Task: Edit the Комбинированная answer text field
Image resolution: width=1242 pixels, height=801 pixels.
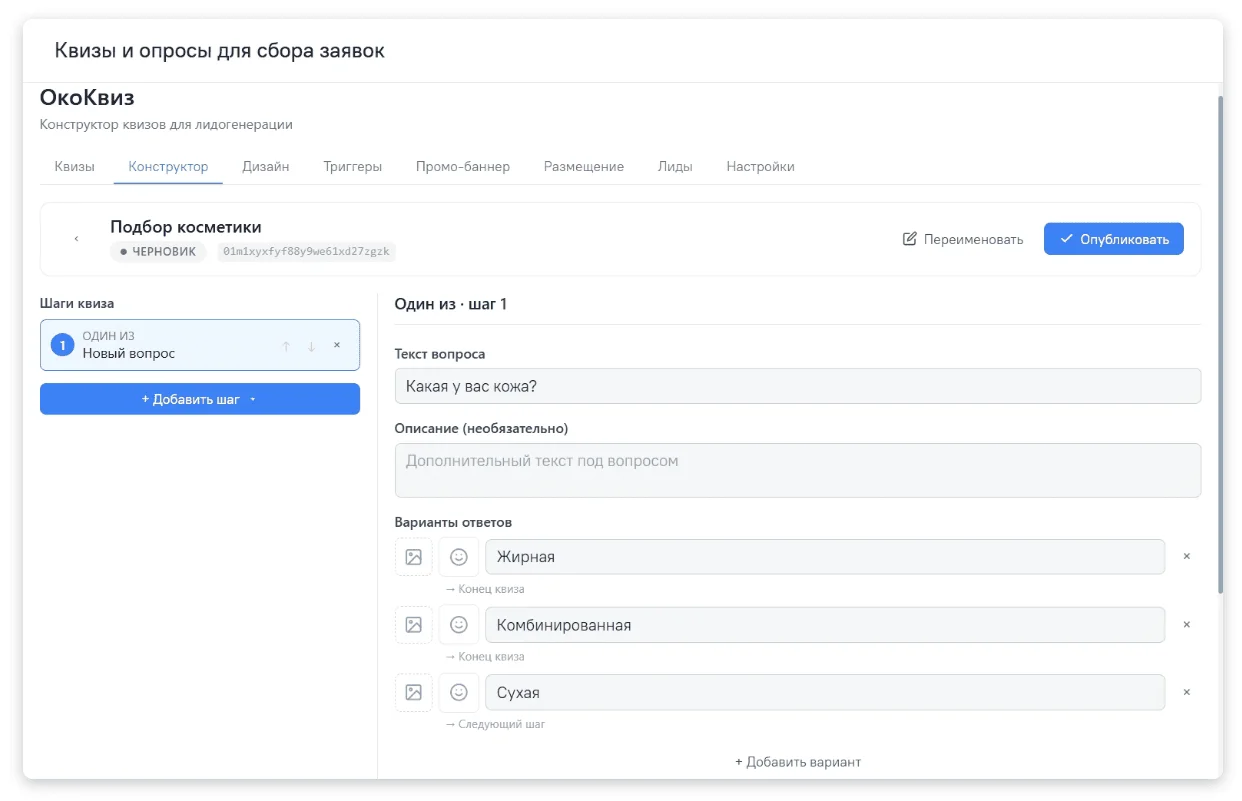Action: coord(825,625)
